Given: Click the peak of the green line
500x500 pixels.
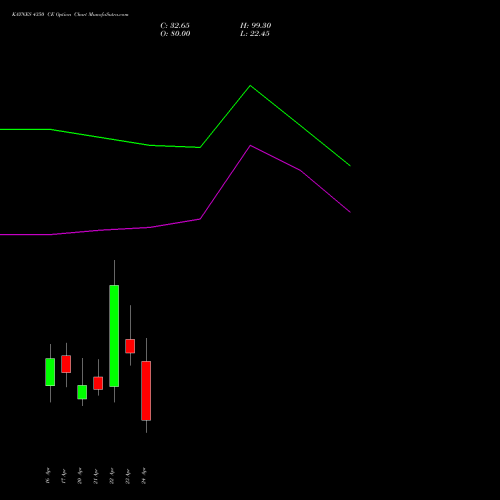Looking at the screenshot, I should click(250, 86).
